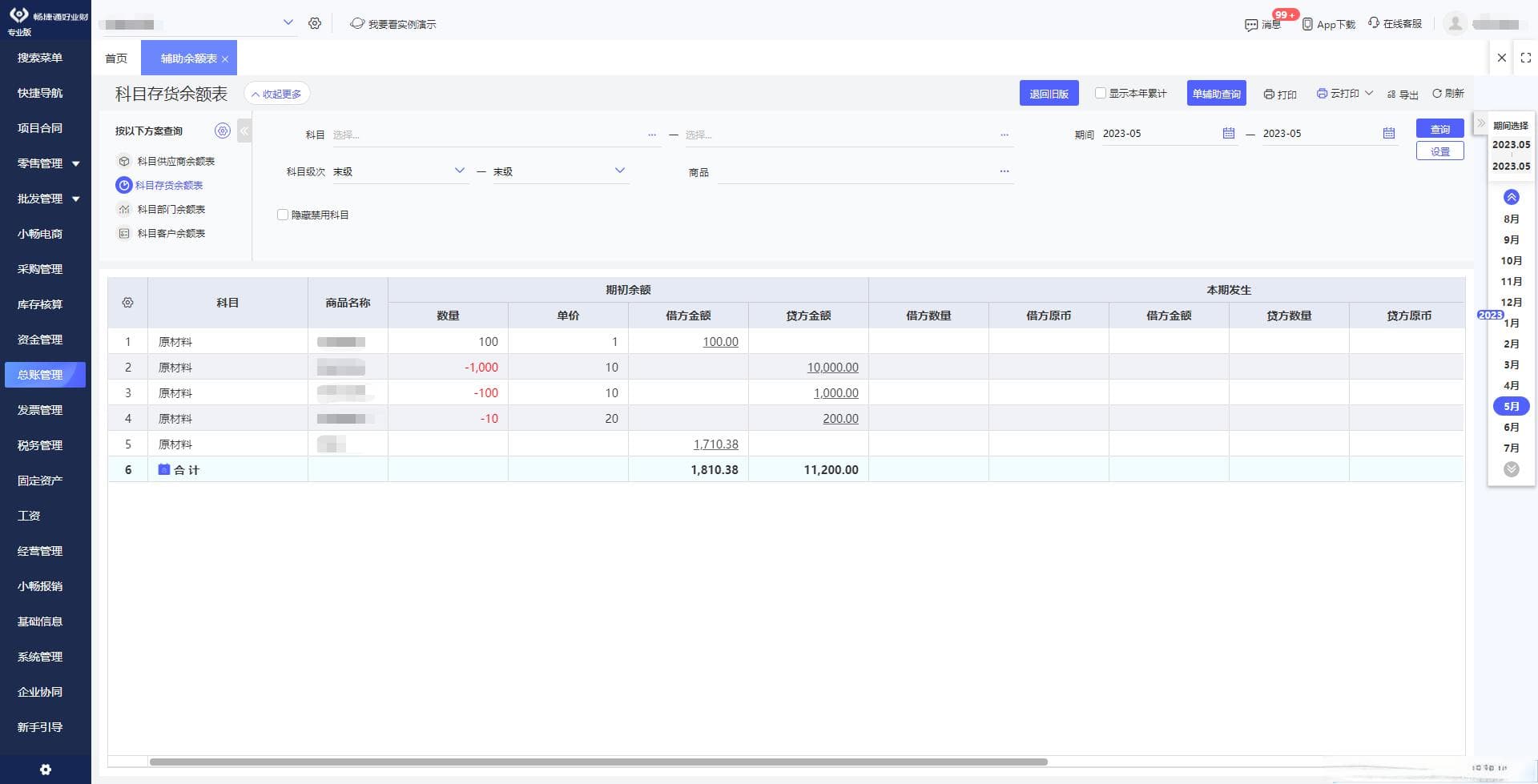The height and width of the screenshot is (784, 1538).
Task: Open 100.00 debit amount link
Action: coord(720,341)
